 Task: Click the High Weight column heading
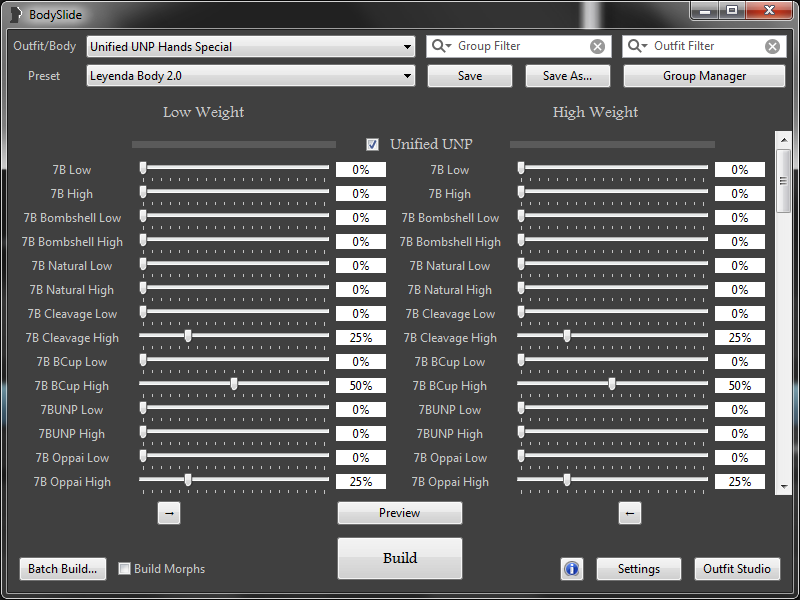tap(595, 112)
